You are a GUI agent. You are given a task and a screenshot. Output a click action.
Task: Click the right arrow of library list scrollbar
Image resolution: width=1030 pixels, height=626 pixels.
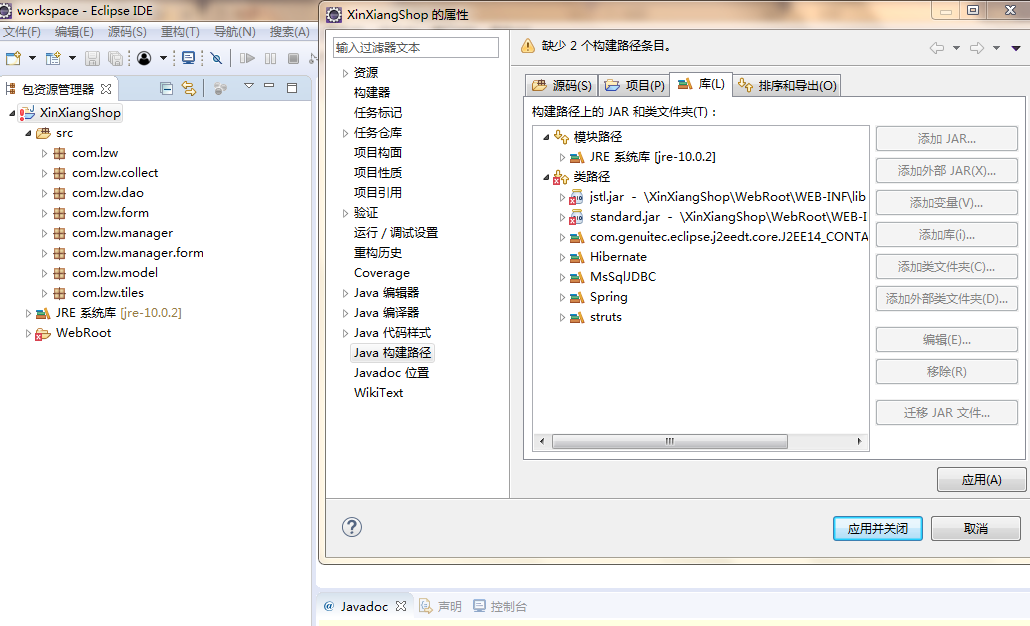point(859,441)
